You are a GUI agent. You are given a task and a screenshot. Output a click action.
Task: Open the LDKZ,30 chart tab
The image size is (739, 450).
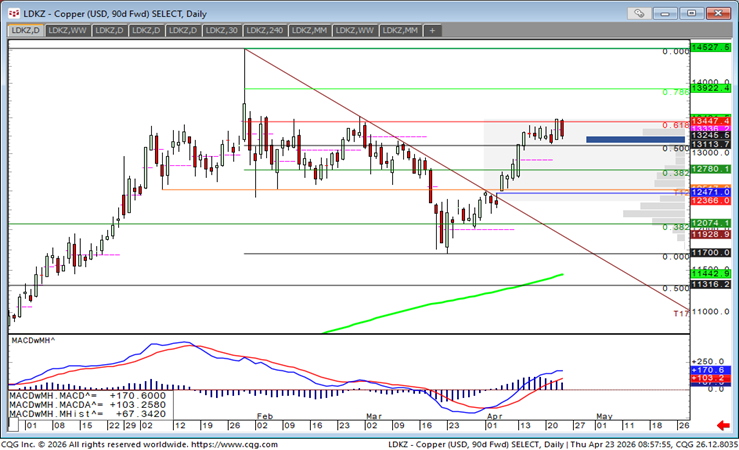(220, 31)
